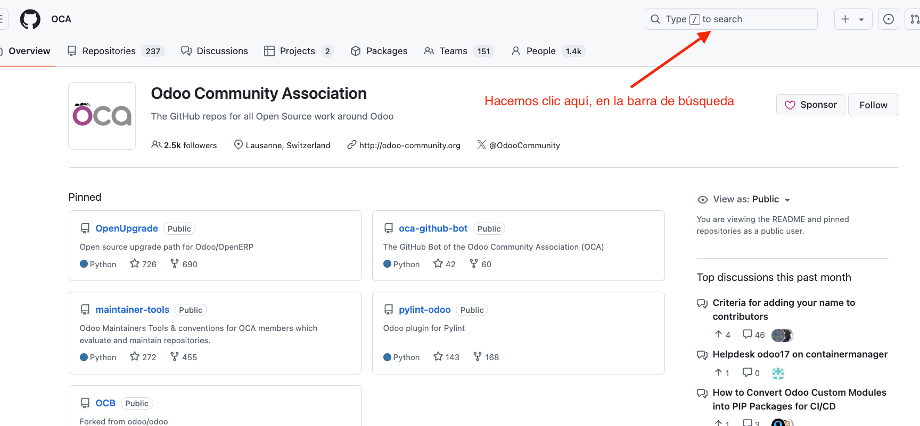This screenshot has width=920, height=426.
Task: Click the Follow button
Action: click(x=873, y=105)
